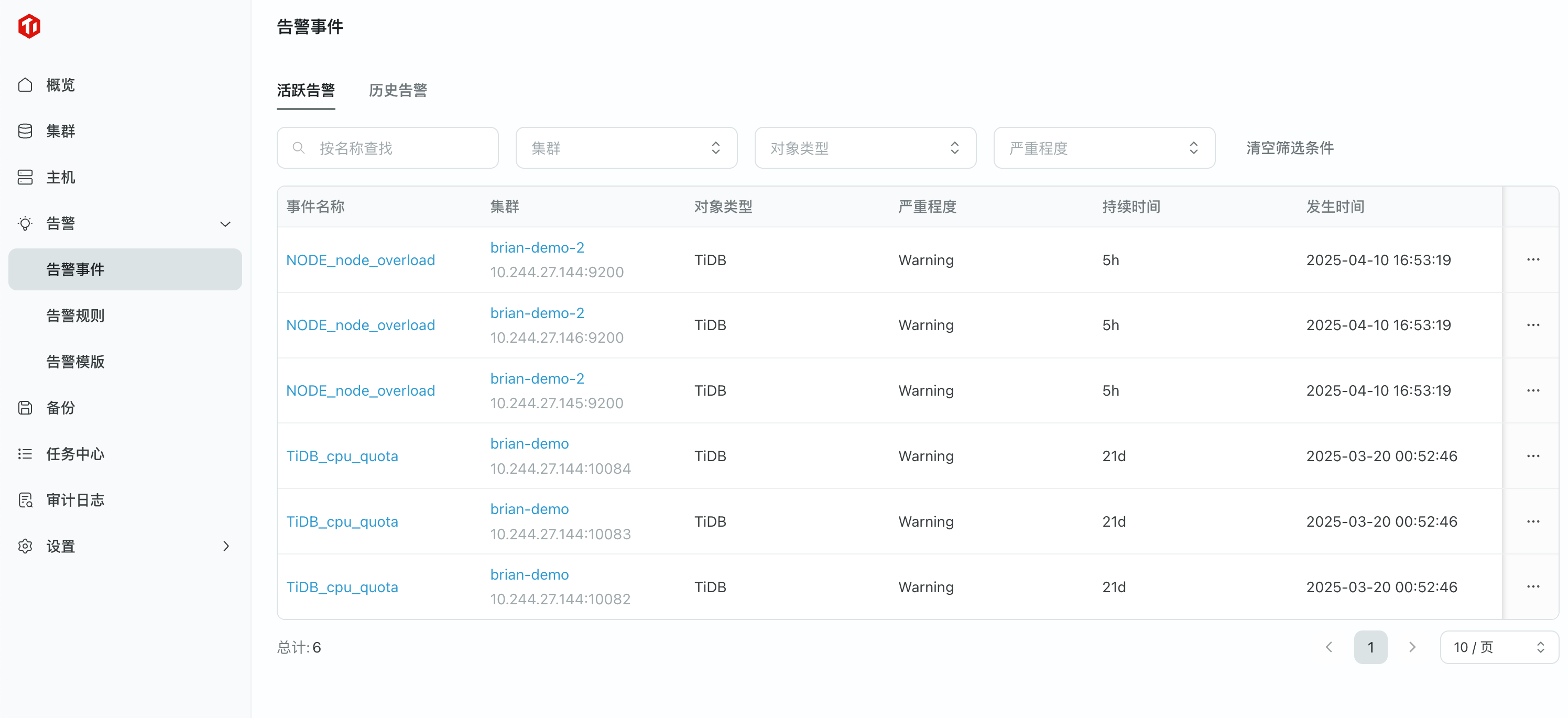Click 10.244.27.144:10083 address text
1568x718 pixels.
561,534
